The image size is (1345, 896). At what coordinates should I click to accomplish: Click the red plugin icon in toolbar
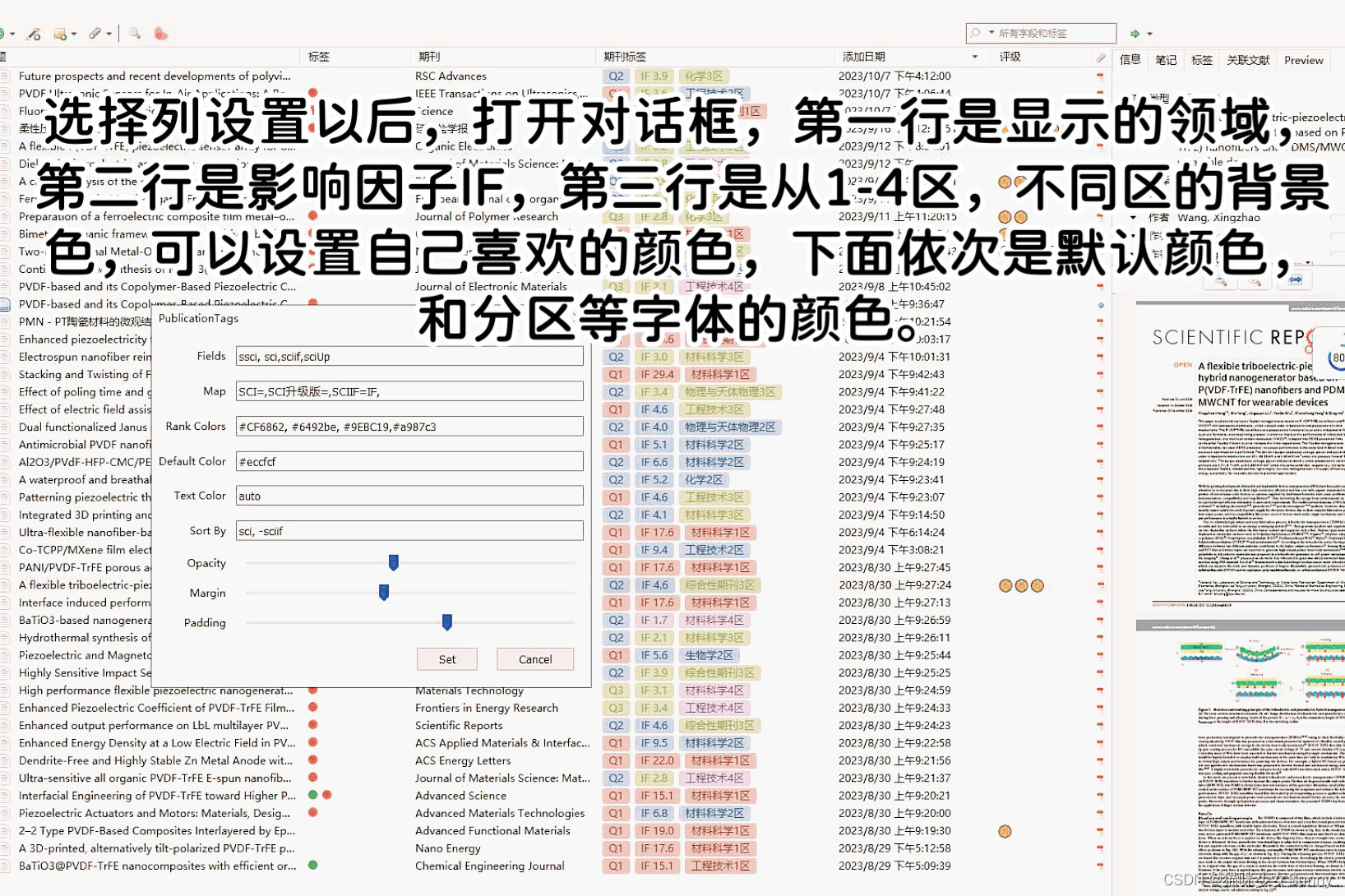coord(161,34)
